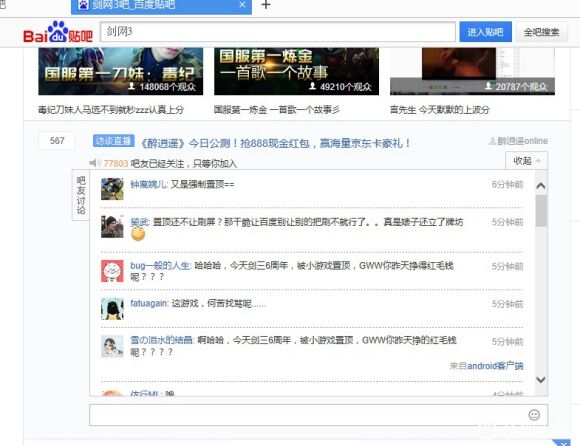Click avatar of bug一般的人生
The image size is (580, 446).
point(112,271)
